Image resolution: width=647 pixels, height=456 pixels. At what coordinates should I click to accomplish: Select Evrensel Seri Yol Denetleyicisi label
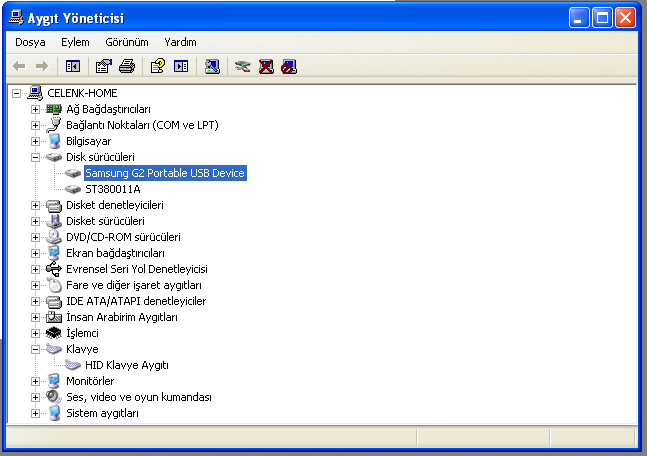coord(137,269)
